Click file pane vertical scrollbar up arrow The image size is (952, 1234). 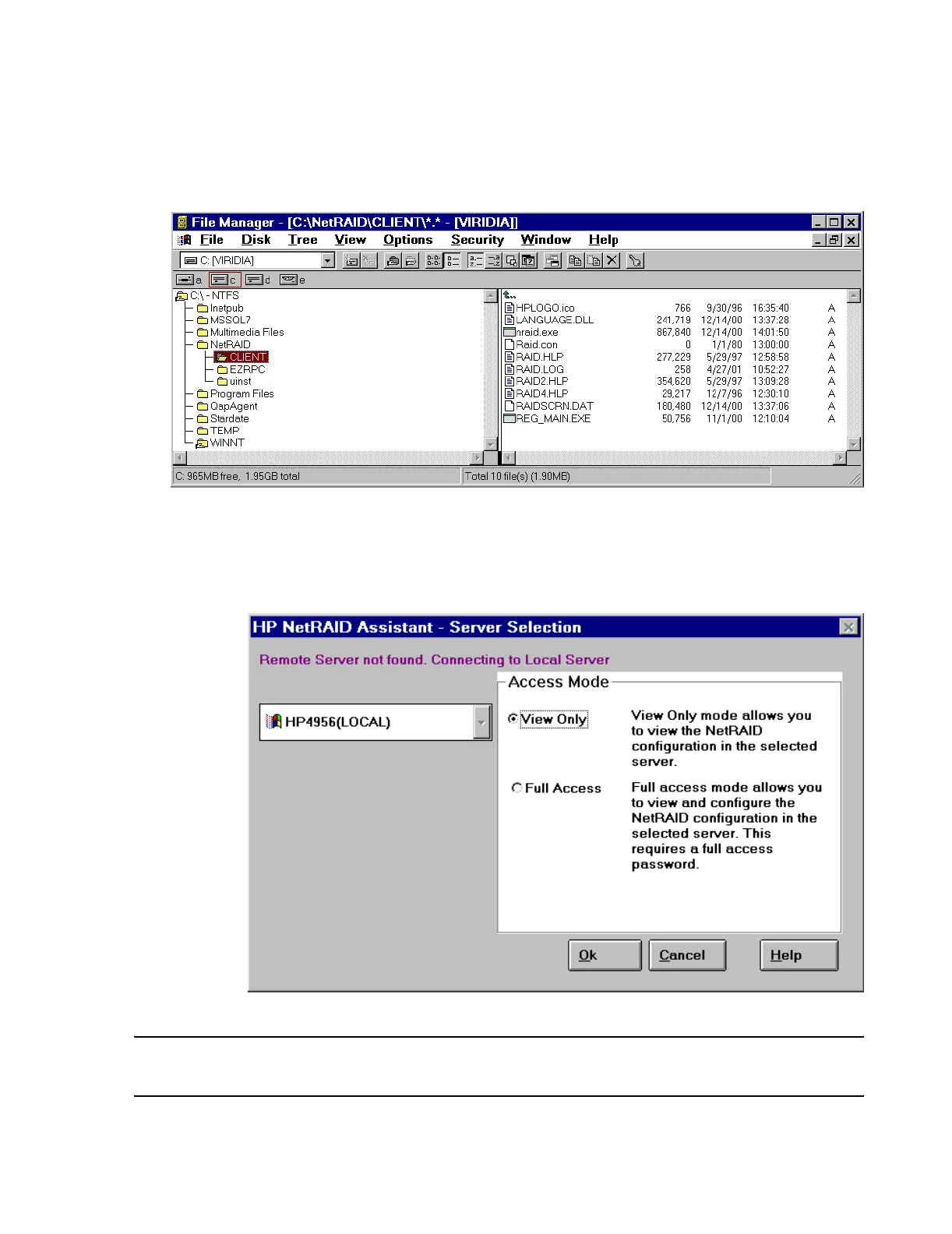click(854, 296)
